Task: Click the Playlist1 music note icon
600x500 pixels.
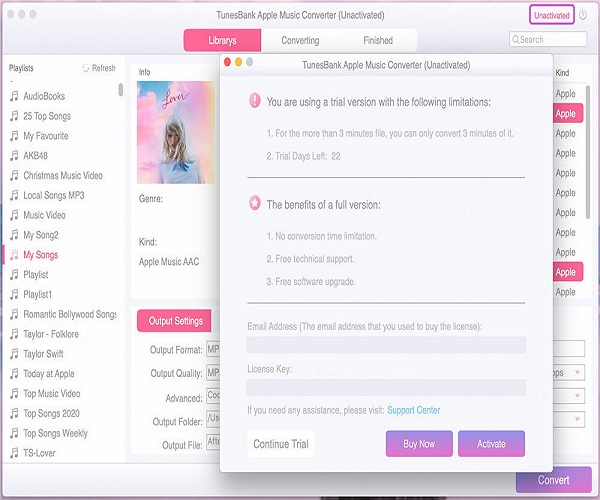Action: click(x=14, y=295)
